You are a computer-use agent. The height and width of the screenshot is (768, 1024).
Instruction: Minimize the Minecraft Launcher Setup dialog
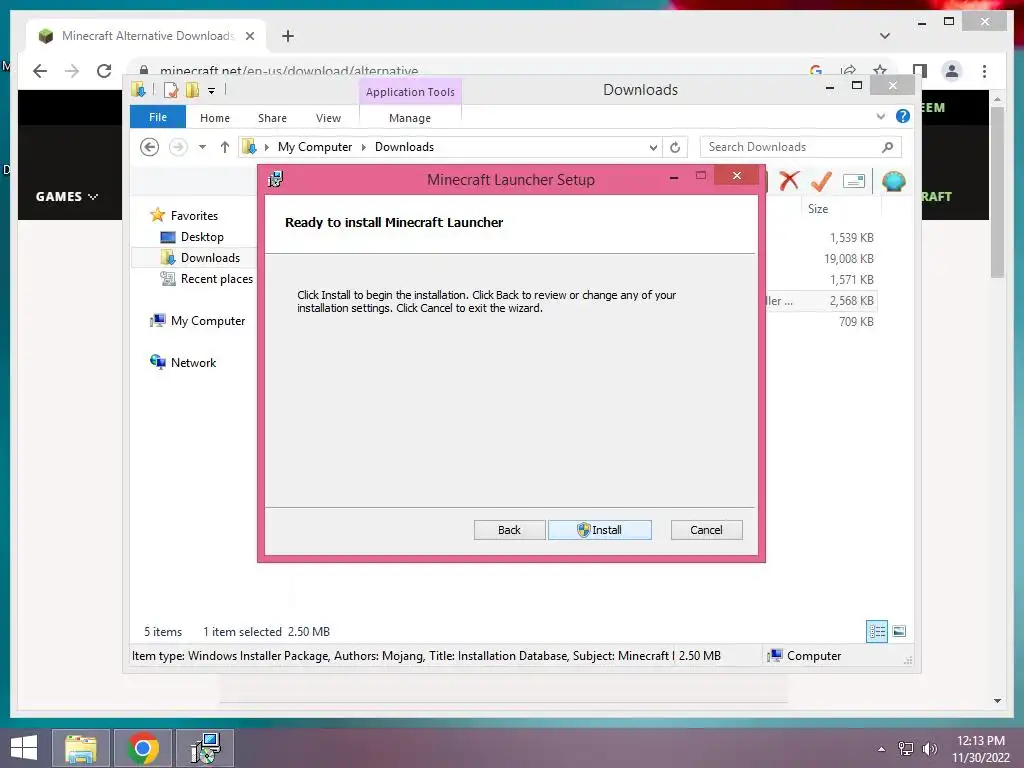673,177
